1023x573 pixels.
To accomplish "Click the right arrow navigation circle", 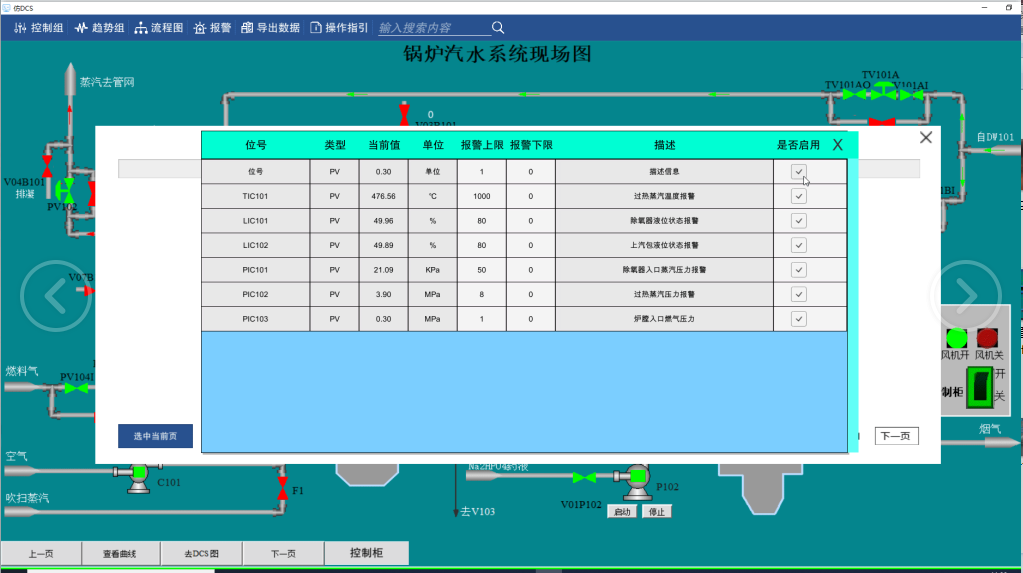I will [x=966, y=294].
